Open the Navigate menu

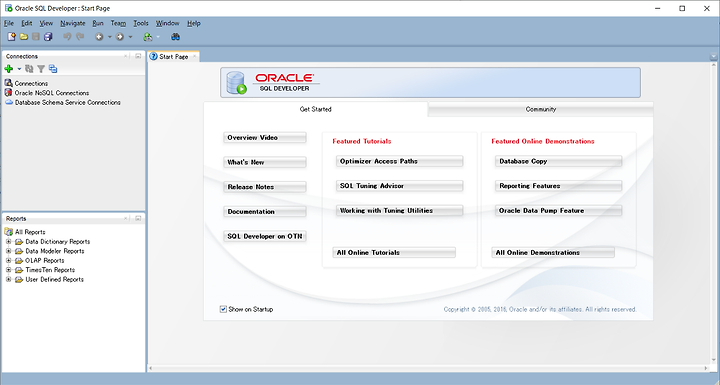click(73, 23)
